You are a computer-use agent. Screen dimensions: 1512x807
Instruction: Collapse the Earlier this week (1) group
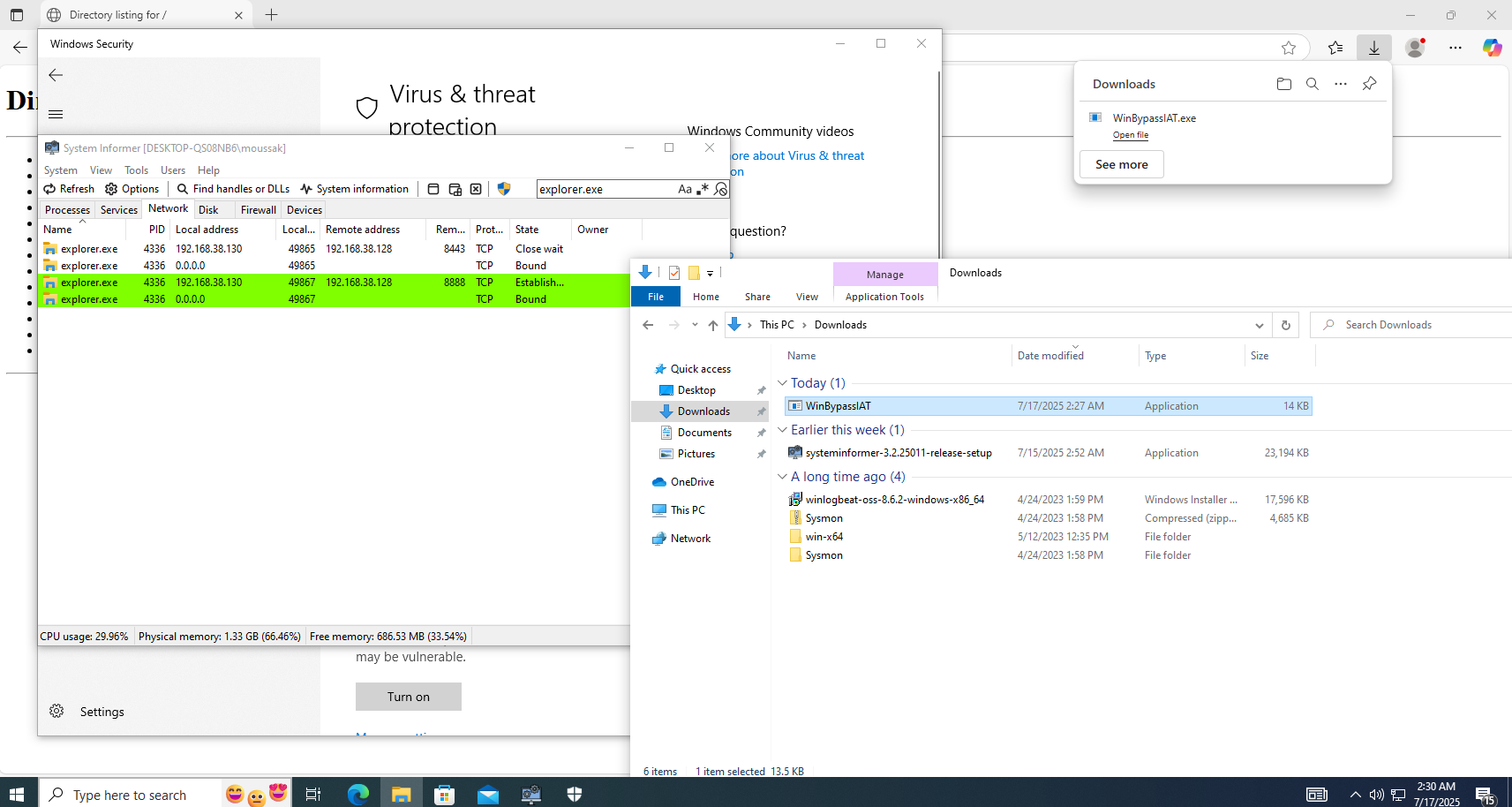pos(782,430)
